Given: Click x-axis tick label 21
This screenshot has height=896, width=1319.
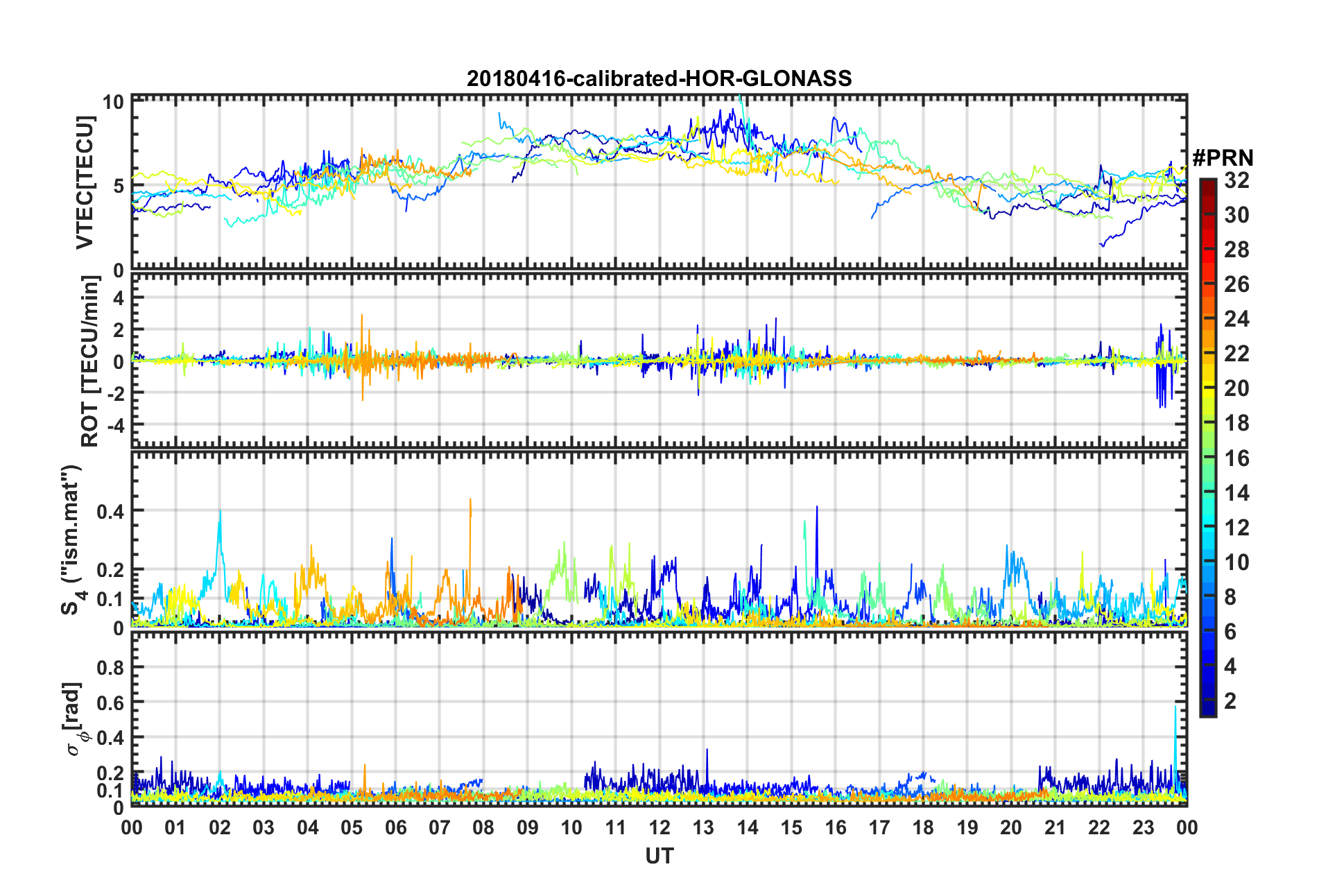Looking at the screenshot, I should point(1055,827).
